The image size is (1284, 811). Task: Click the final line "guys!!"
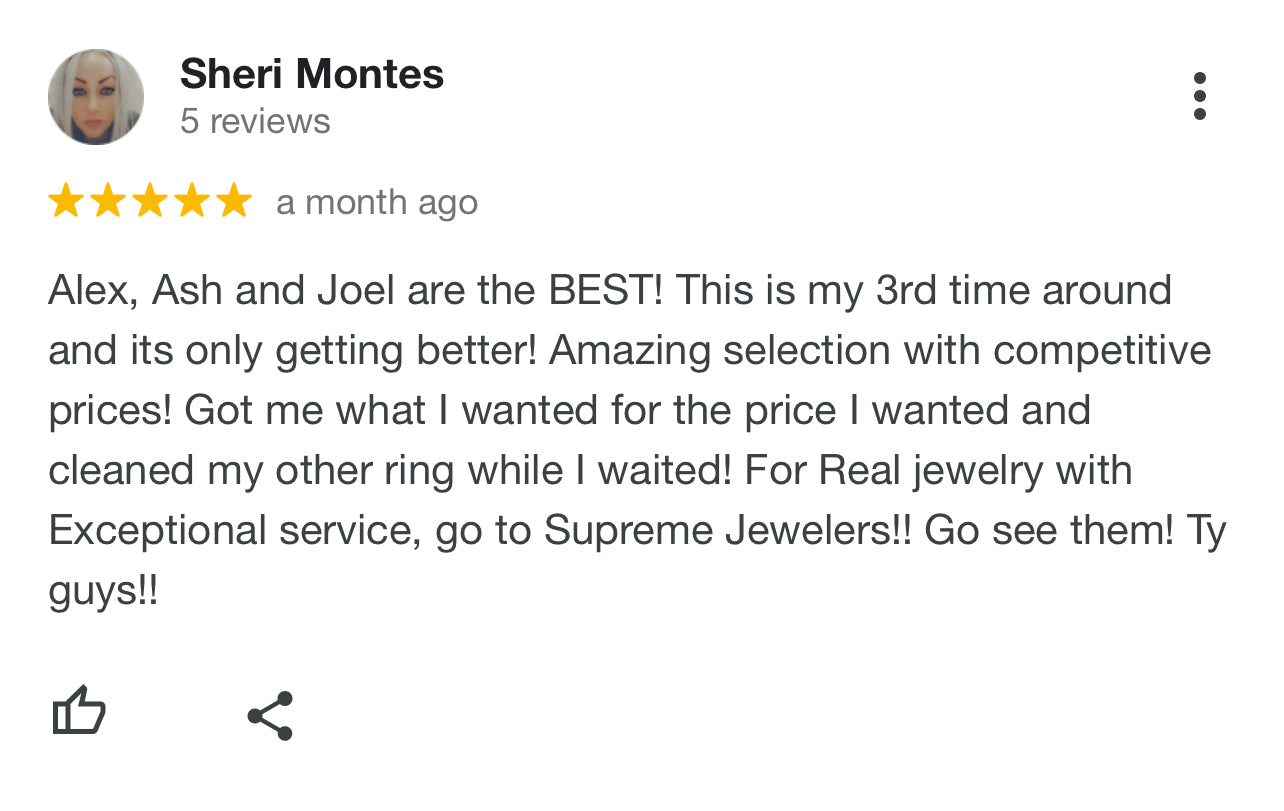(x=103, y=591)
